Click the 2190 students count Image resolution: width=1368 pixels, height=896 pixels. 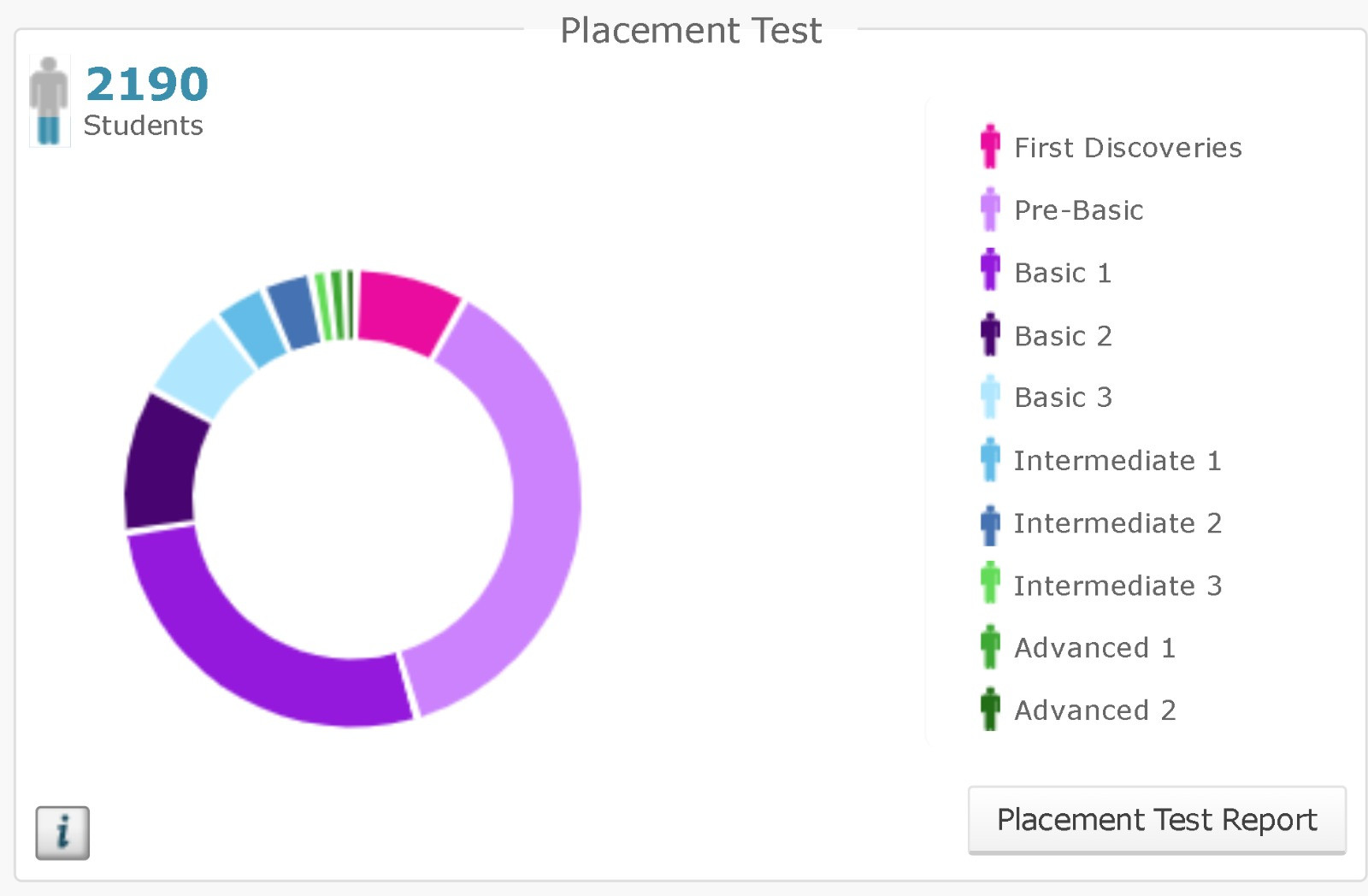coord(147,84)
